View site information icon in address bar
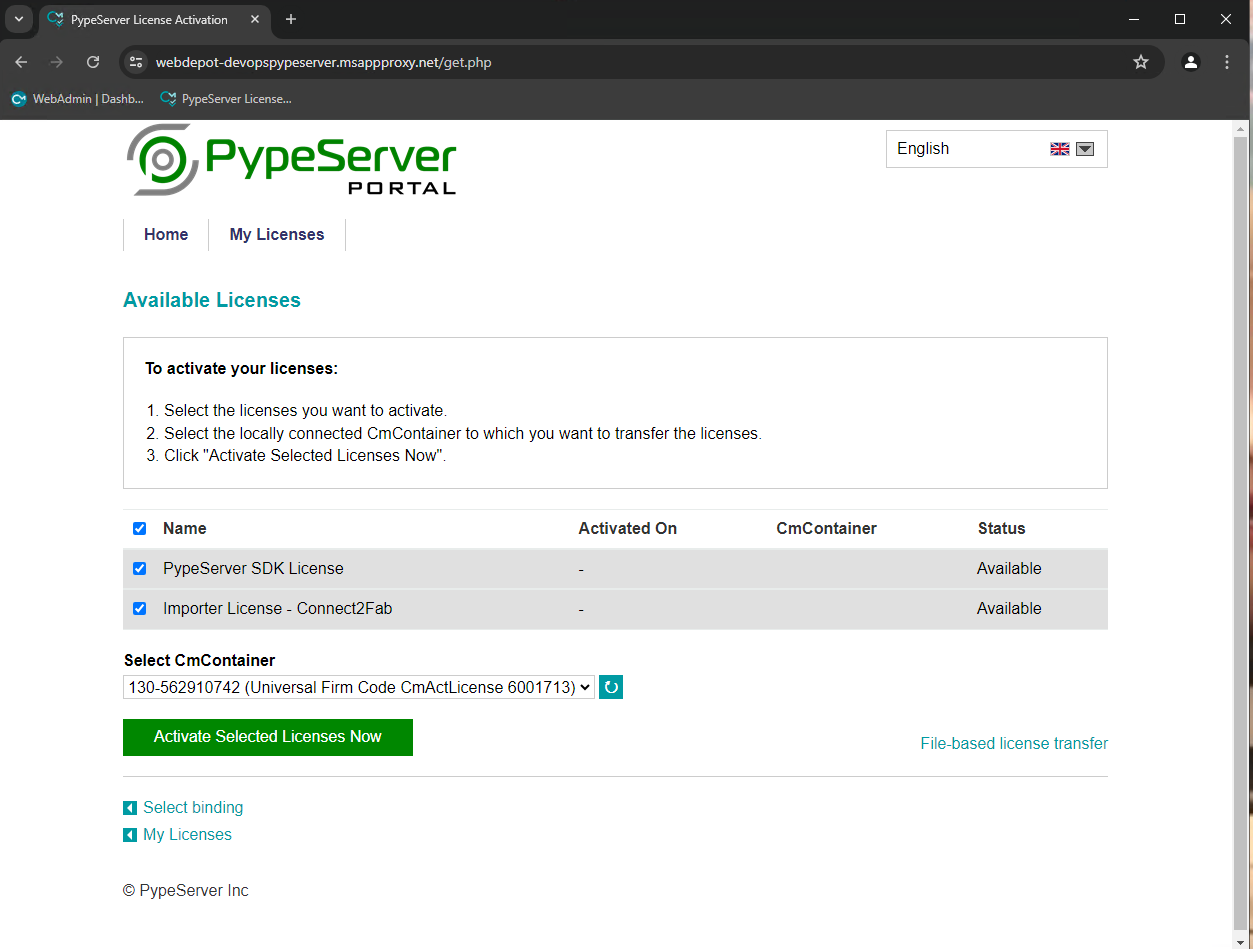Viewport: 1253px width, 949px height. pos(137,62)
